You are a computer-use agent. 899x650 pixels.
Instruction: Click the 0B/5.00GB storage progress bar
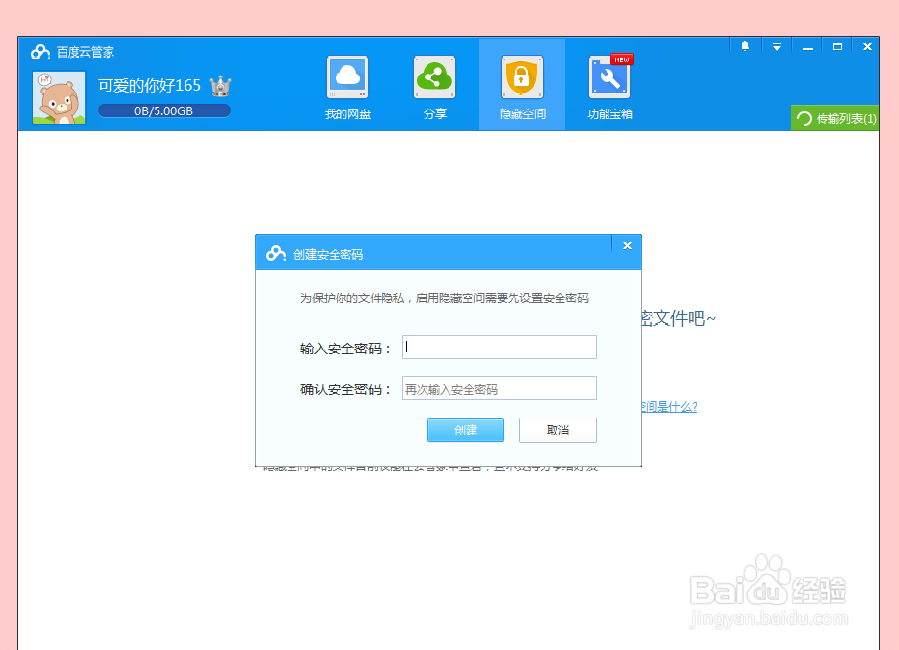tap(165, 111)
